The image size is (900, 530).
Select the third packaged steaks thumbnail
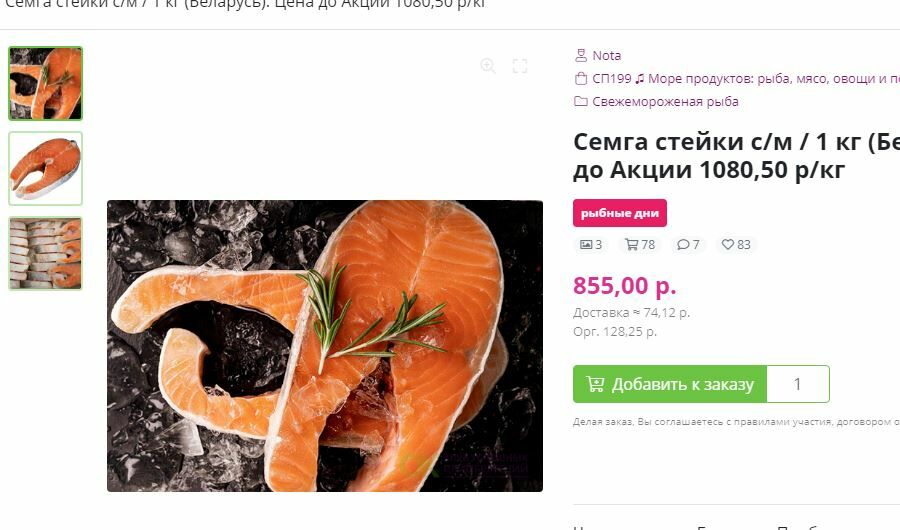pyautogui.click(x=45, y=253)
